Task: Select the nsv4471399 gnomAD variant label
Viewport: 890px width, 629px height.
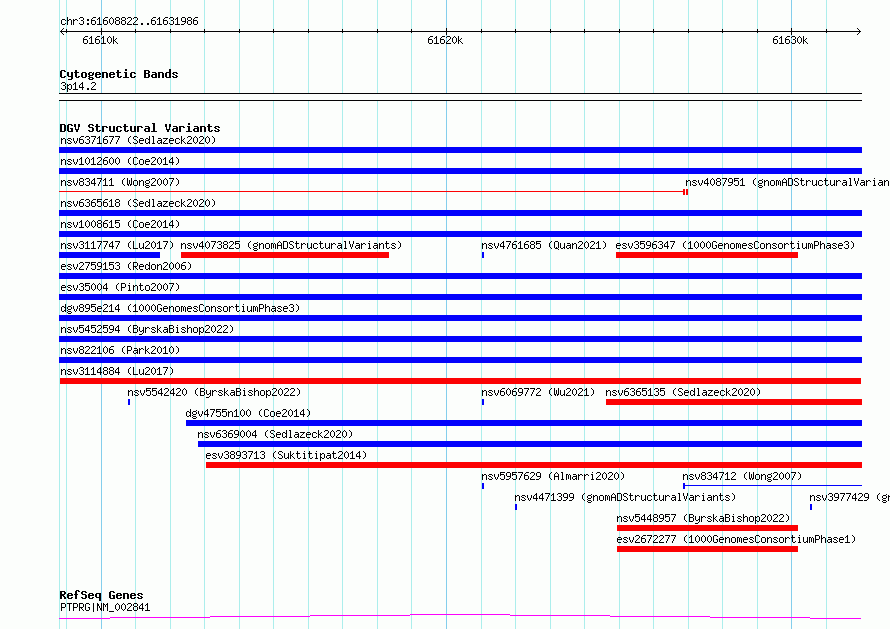Action: pos(625,497)
